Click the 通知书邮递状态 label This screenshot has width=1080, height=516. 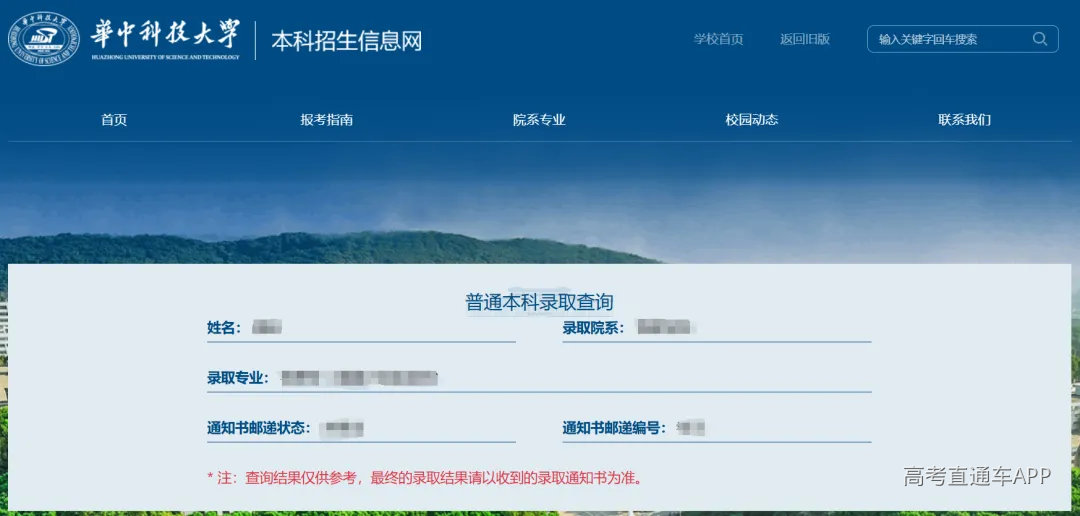[259, 429]
